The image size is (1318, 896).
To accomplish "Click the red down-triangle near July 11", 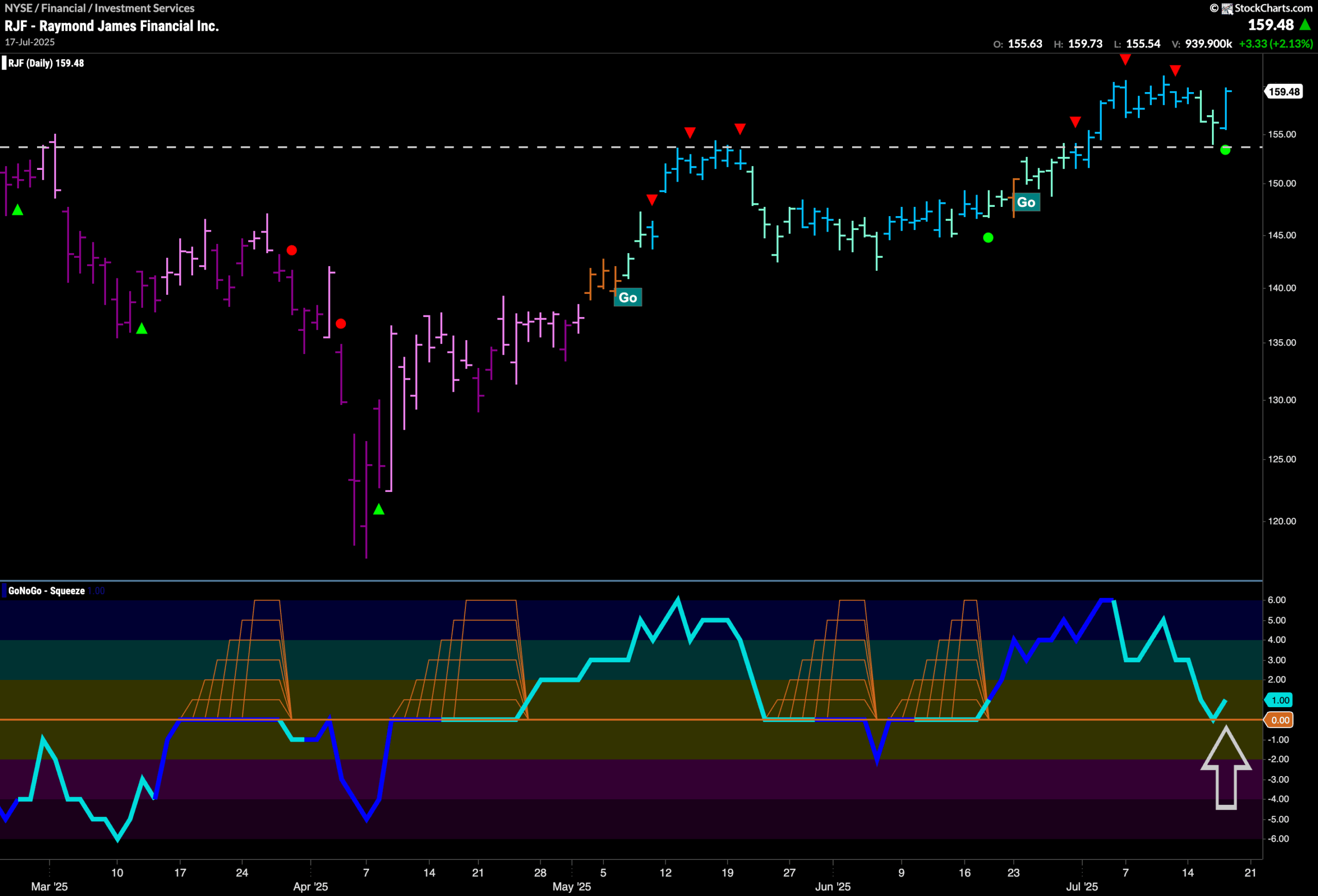I will click(x=1176, y=71).
